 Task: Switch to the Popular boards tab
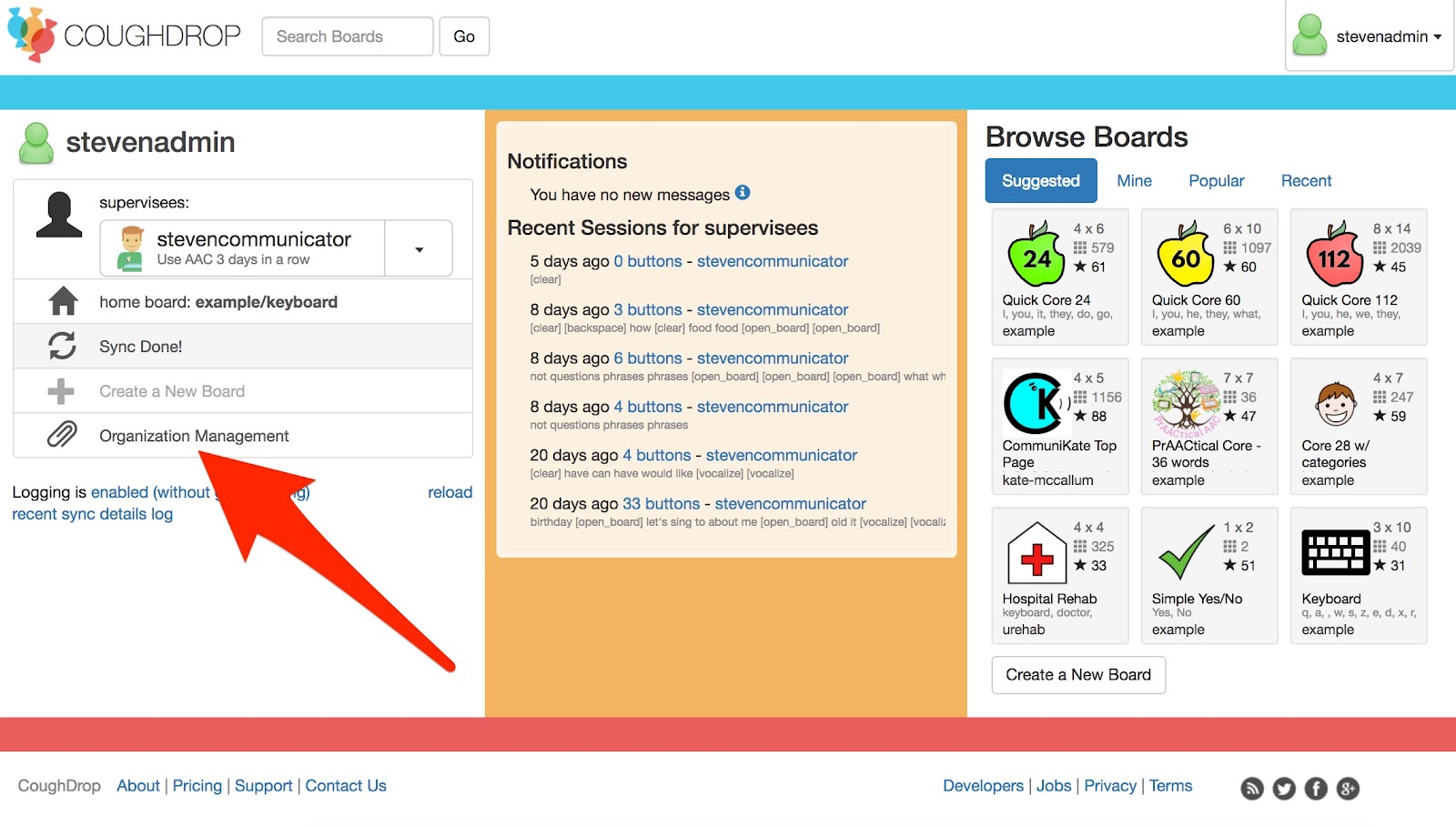coord(1216,180)
